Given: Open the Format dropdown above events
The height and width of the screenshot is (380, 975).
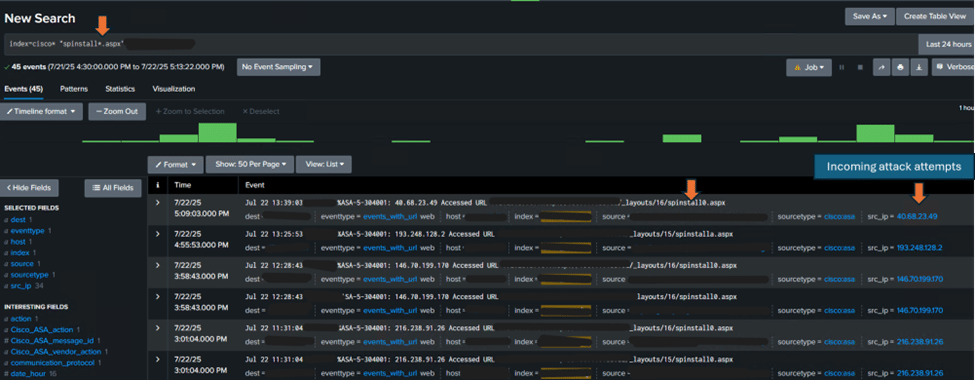Looking at the screenshot, I should tap(175, 164).
